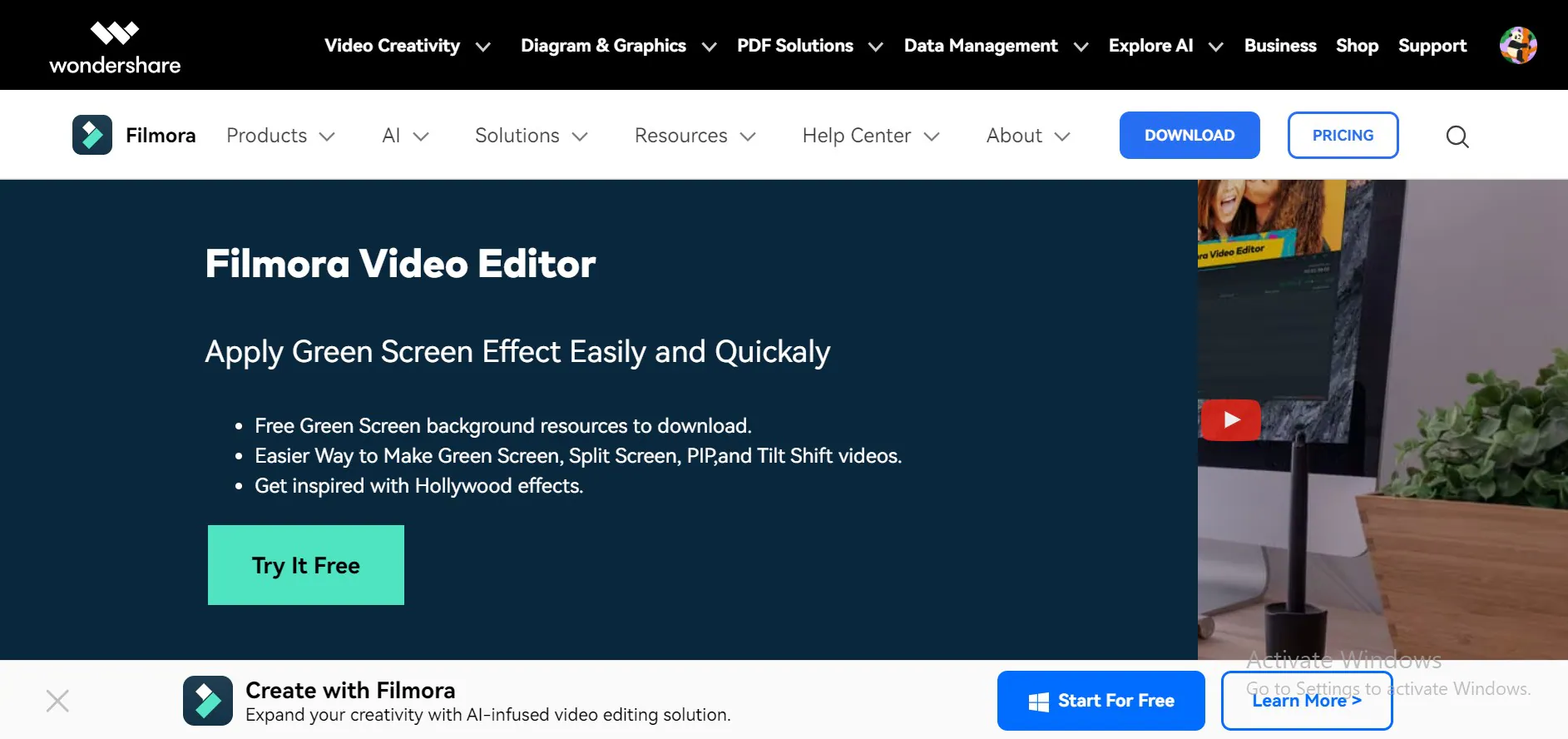The width and height of the screenshot is (1568, 739).
Task: Open the Solutions menu label
Action: (517, 135)
